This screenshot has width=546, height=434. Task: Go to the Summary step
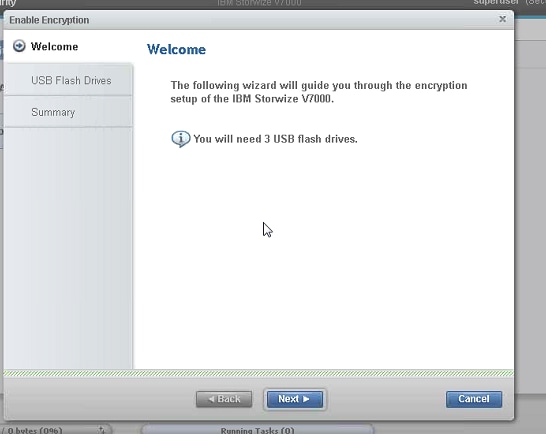(x=69, y=112)
